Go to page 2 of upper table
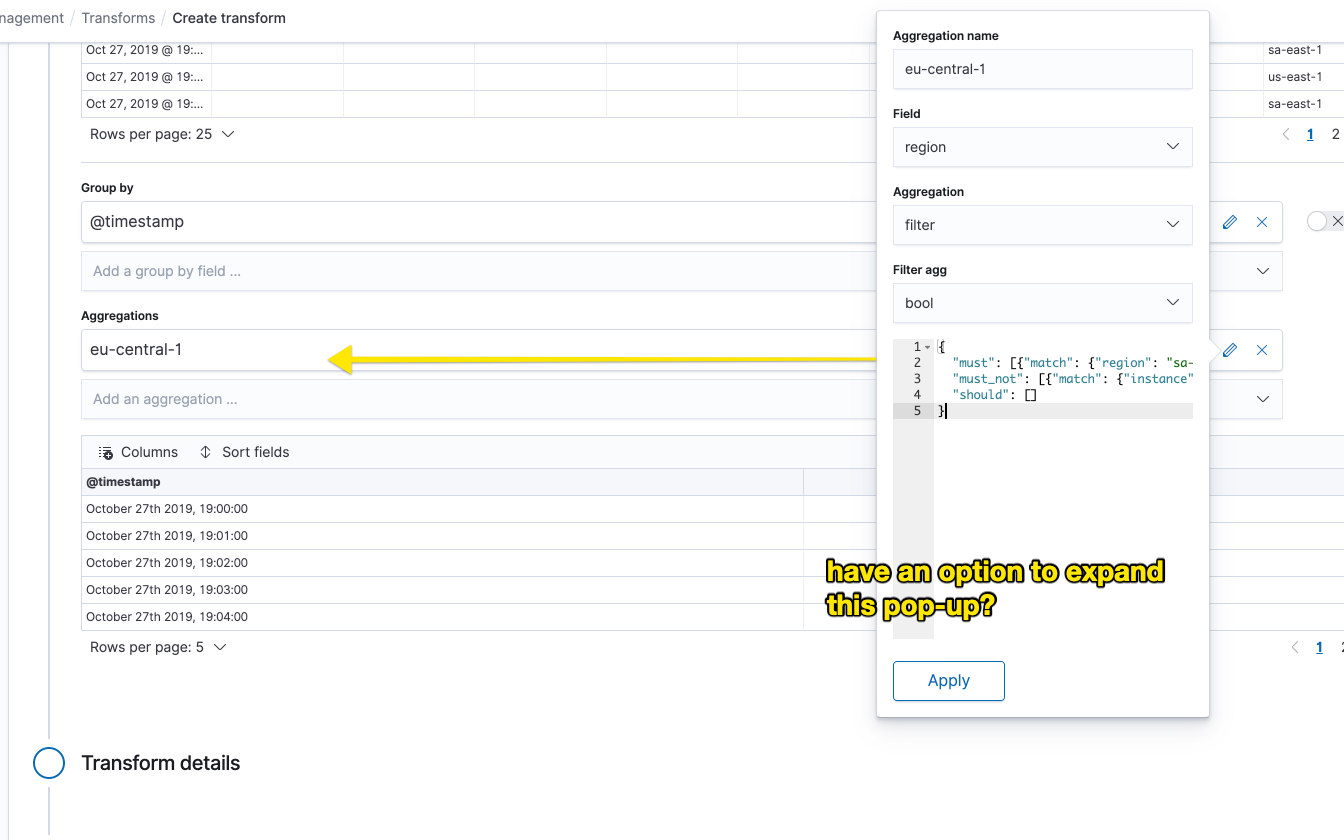 tap(1335, 134)
